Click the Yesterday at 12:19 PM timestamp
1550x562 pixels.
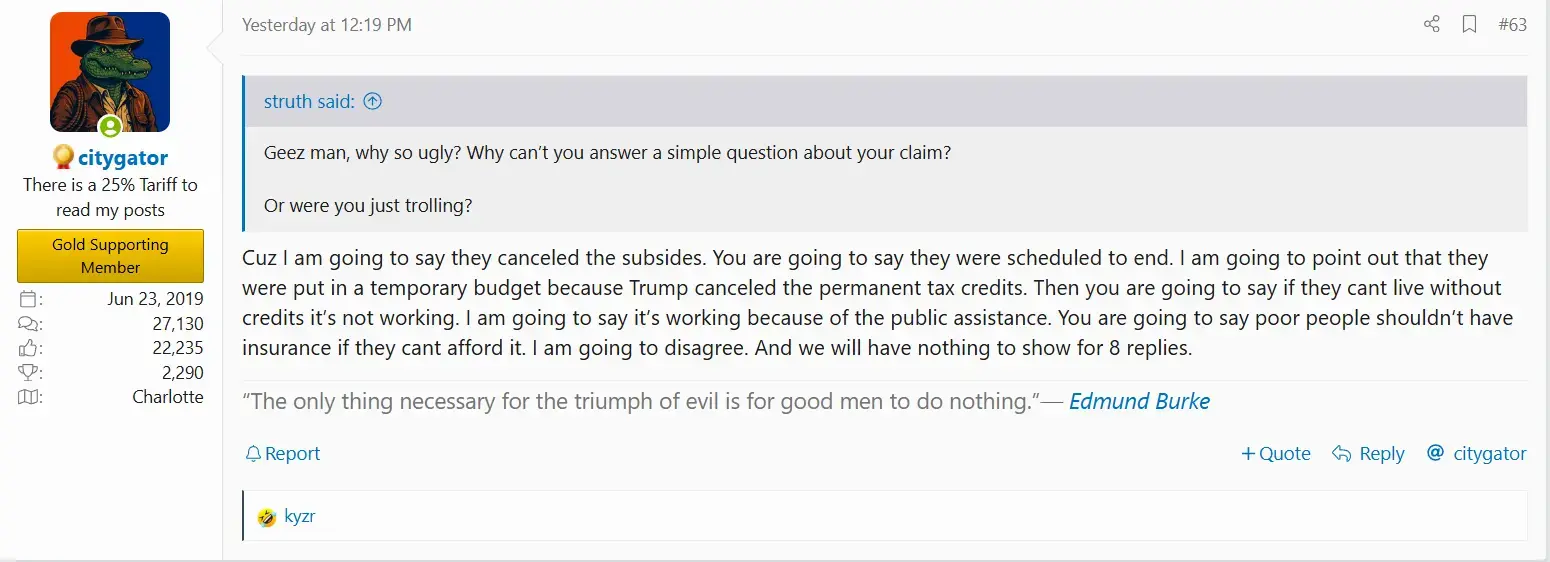327,25
